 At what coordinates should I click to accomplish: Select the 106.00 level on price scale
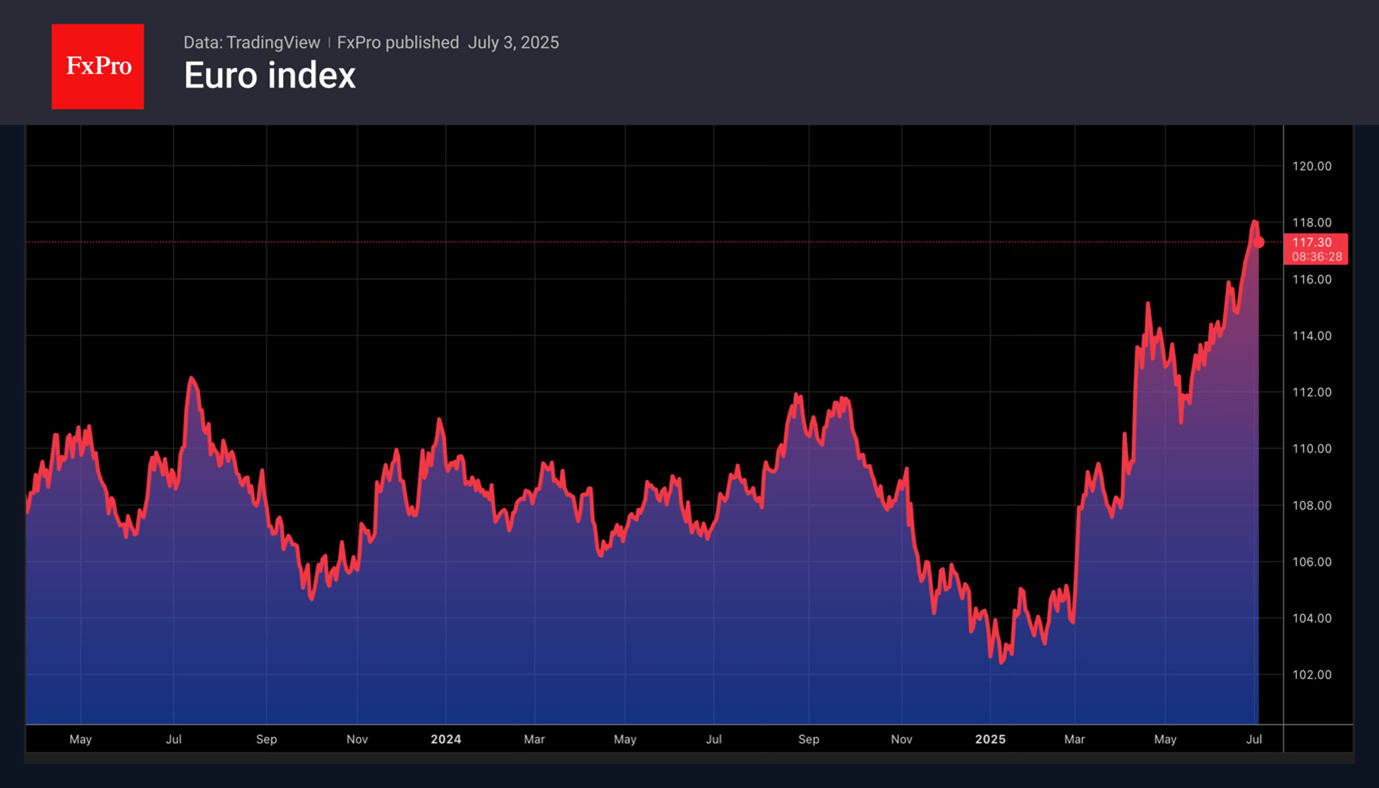point(1311,562)
